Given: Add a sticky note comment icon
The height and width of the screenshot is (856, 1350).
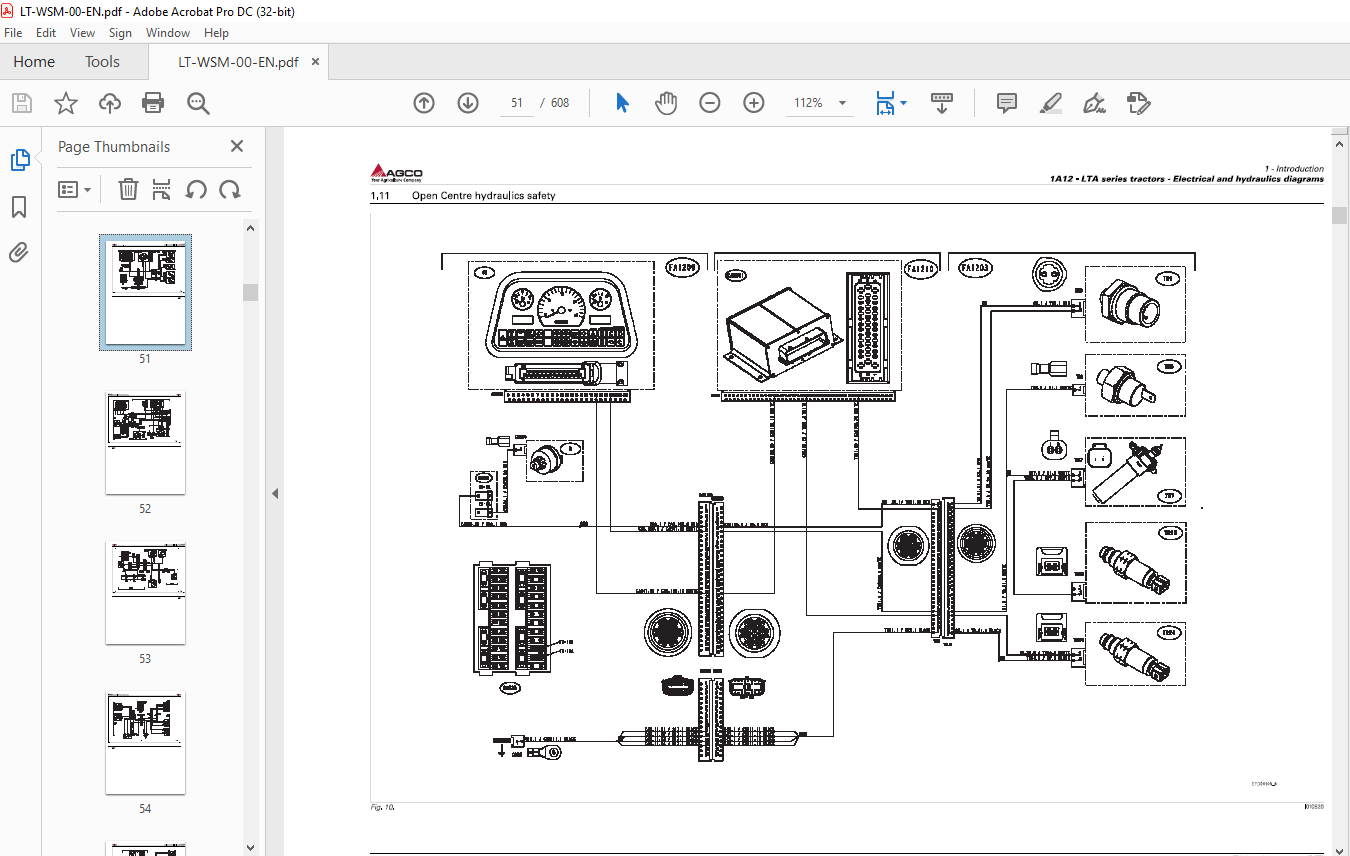Looking at the screenshot, I should click(x=1007, y=103).
